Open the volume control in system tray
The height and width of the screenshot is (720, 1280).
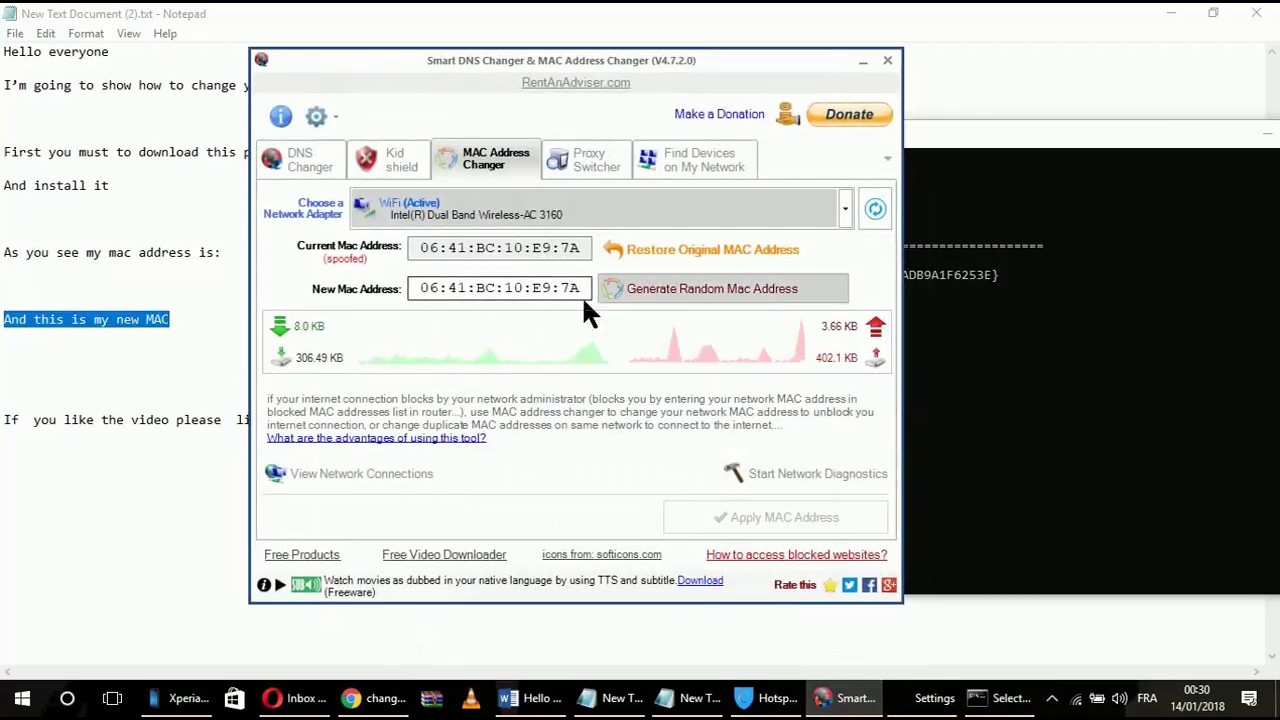(x=1119, y=698)
